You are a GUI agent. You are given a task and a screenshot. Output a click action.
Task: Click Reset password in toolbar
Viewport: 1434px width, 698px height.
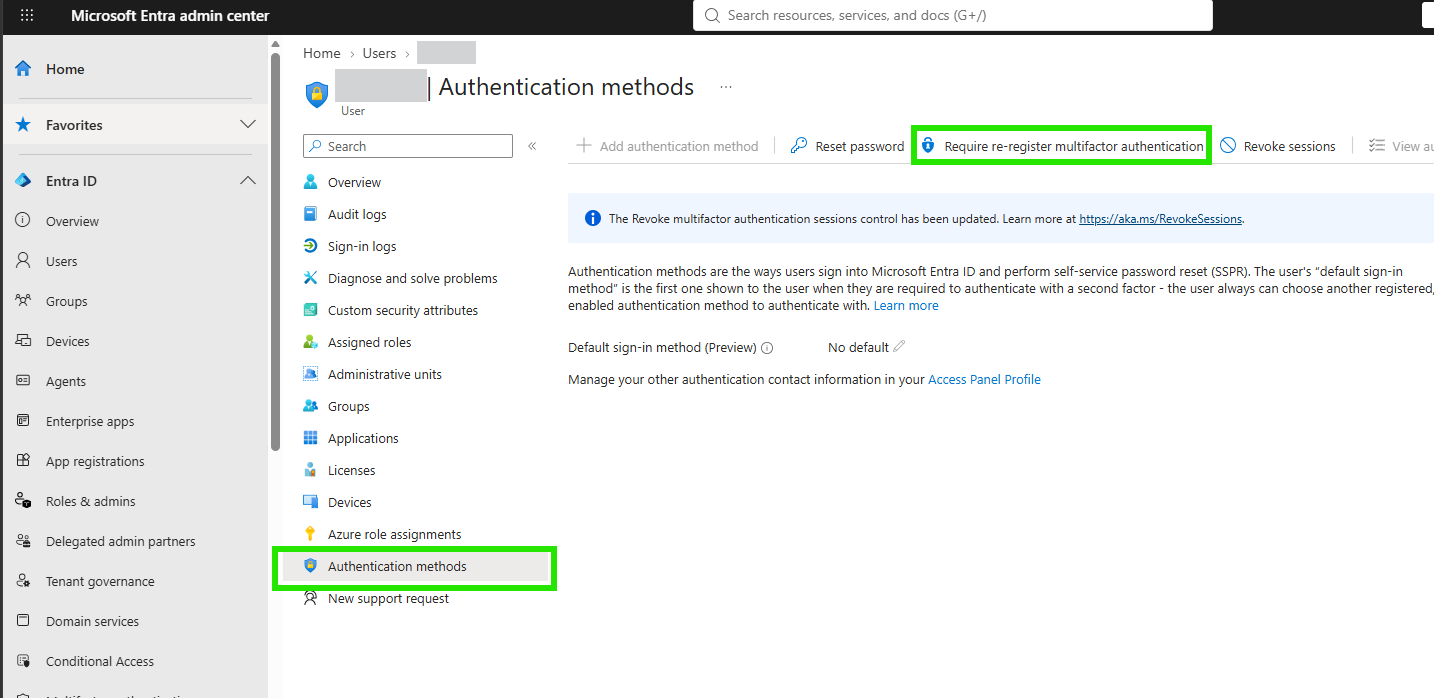847,146
